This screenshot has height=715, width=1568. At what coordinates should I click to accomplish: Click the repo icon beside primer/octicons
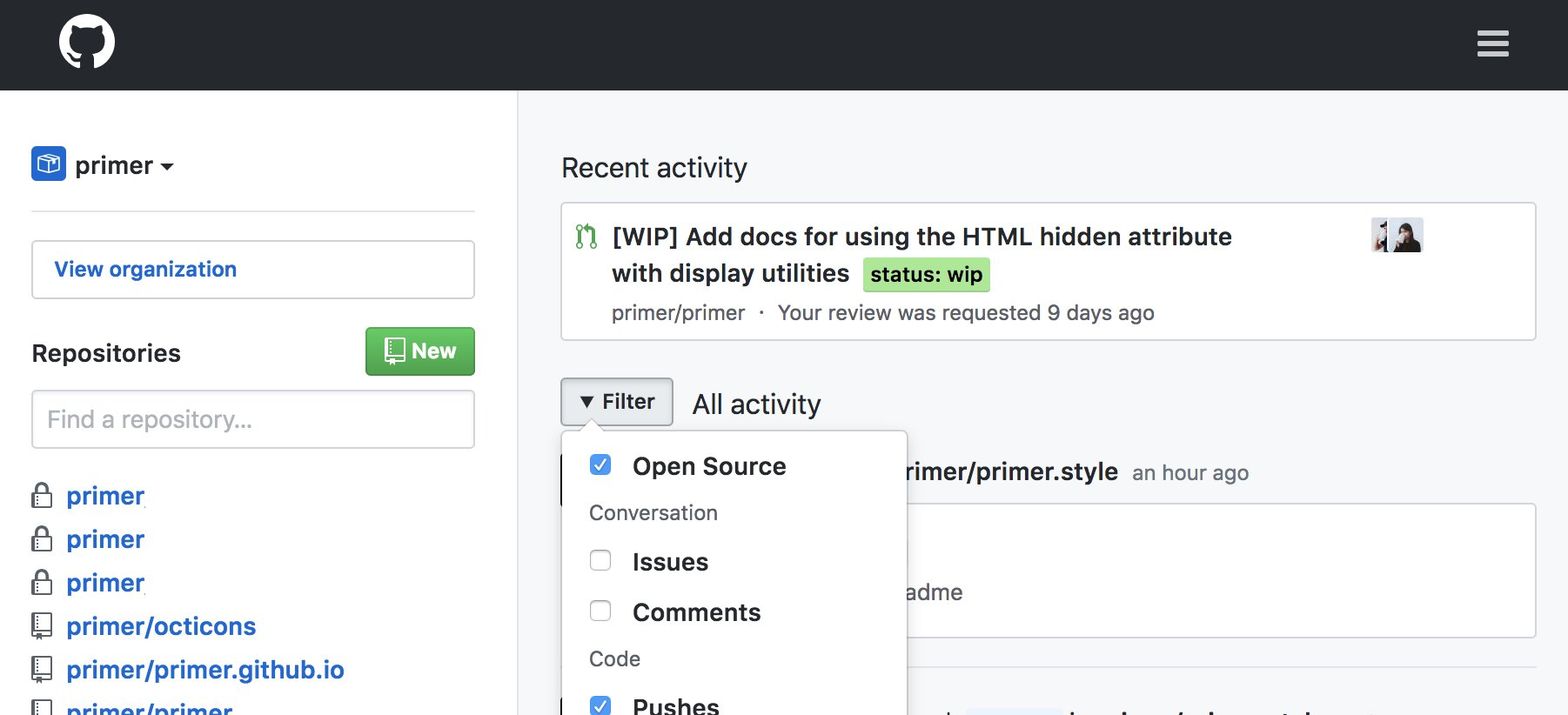tap(42, 626)
